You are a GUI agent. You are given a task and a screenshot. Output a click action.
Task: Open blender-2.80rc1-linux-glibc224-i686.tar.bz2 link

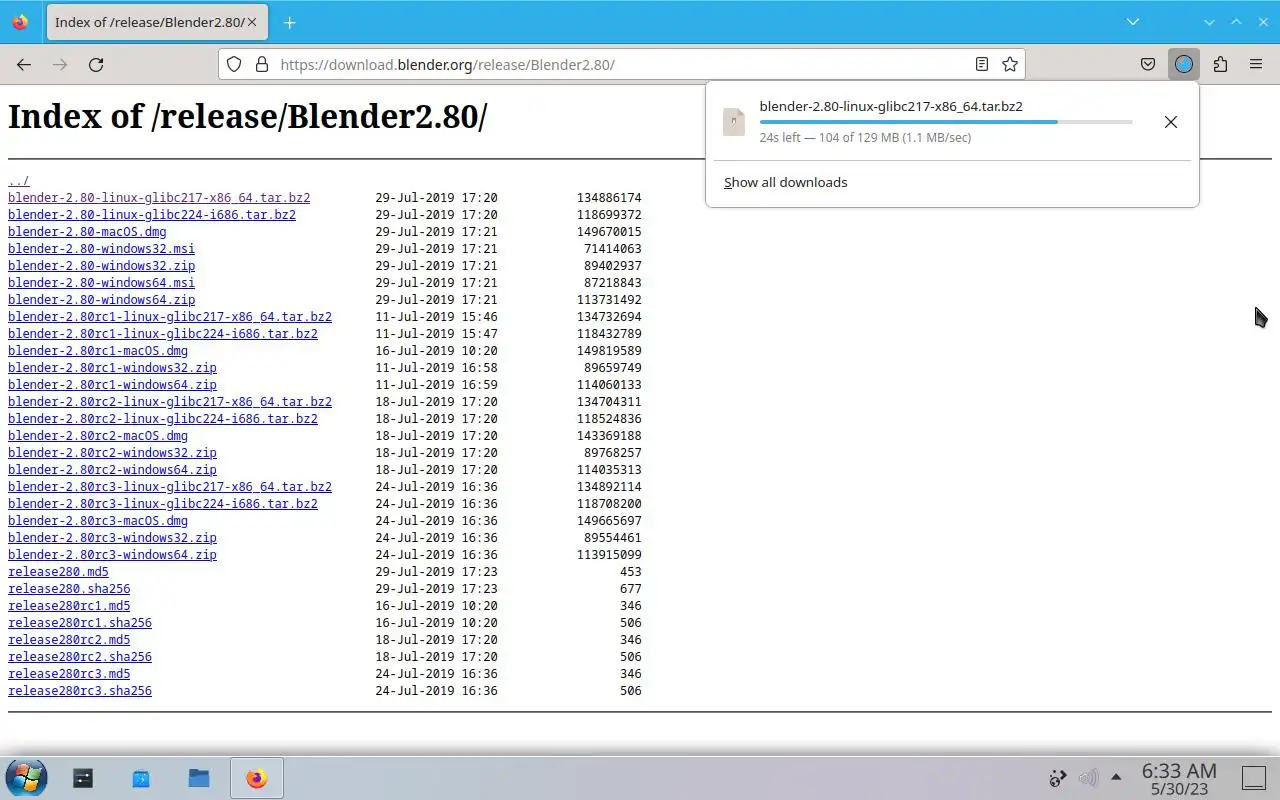(163, 334)
